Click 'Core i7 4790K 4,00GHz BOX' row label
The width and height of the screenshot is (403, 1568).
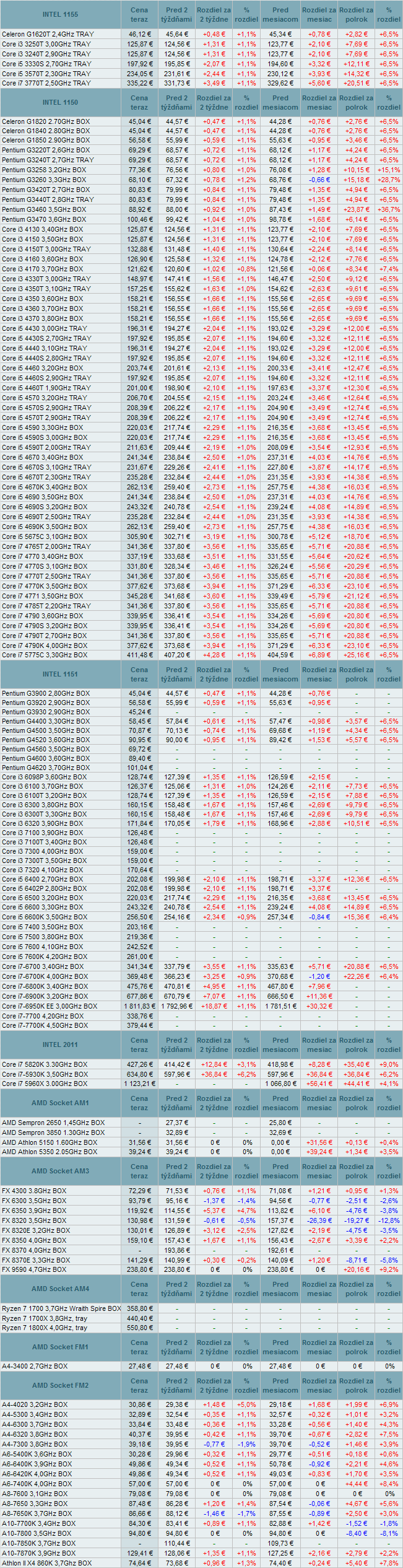click(45, 646)
